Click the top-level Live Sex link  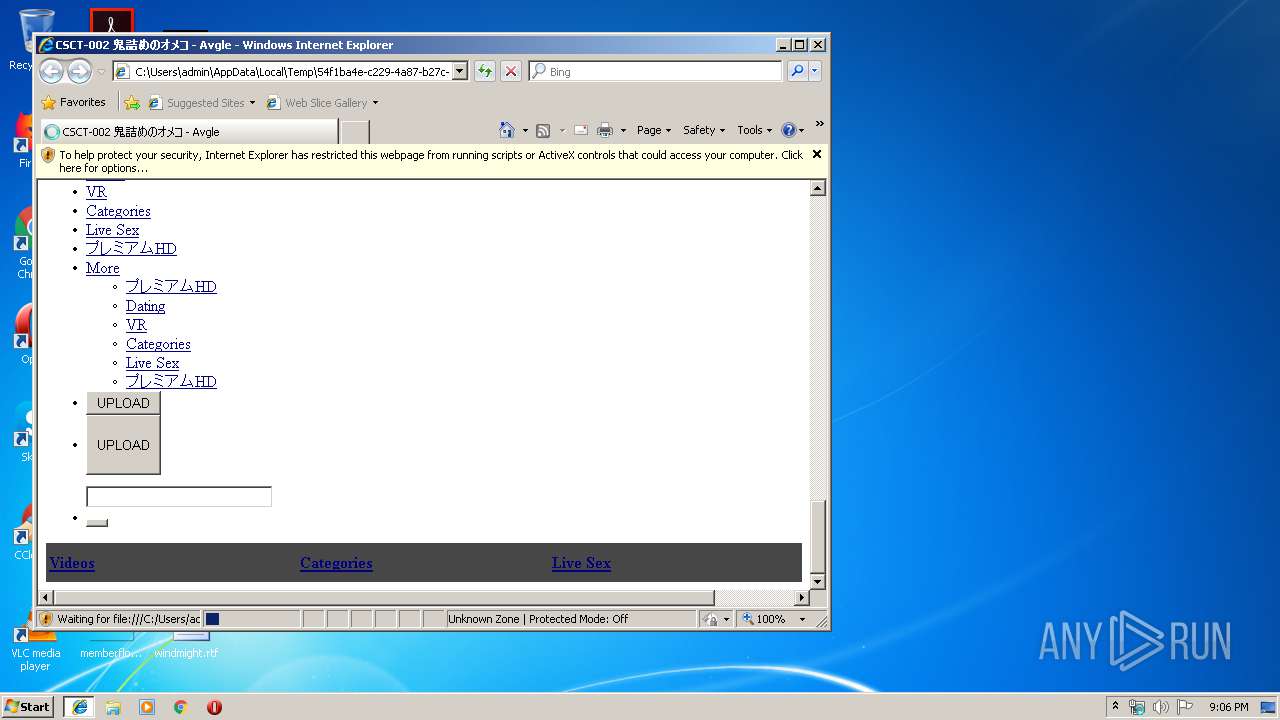pyautogui.click(x=112, y=230)
